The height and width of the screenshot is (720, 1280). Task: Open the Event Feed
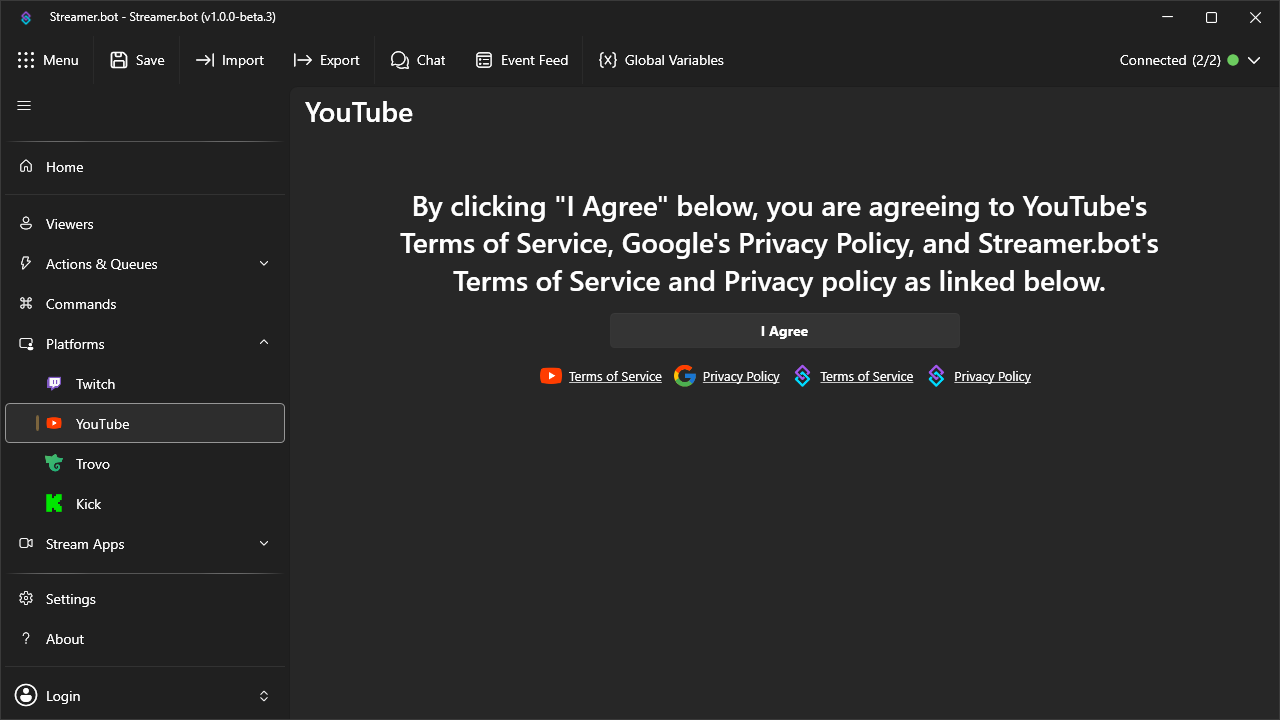point(522,60)
